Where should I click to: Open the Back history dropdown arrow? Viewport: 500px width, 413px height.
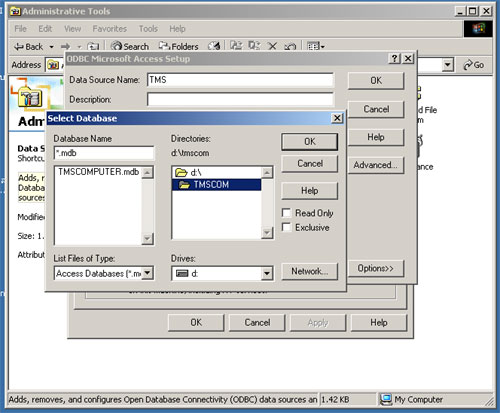(51, 47)
